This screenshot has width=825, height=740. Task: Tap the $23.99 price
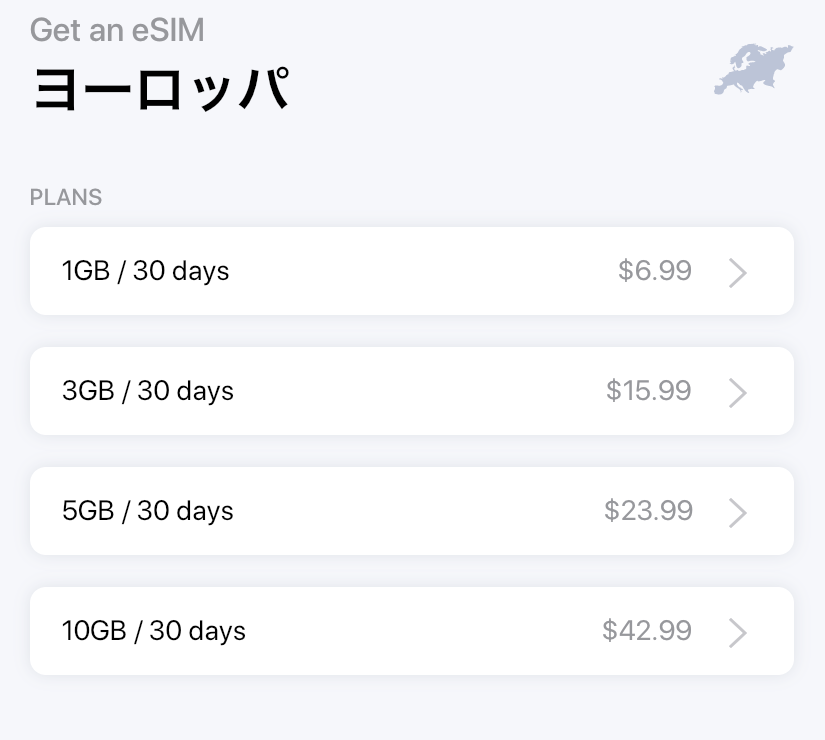(648, 511)
